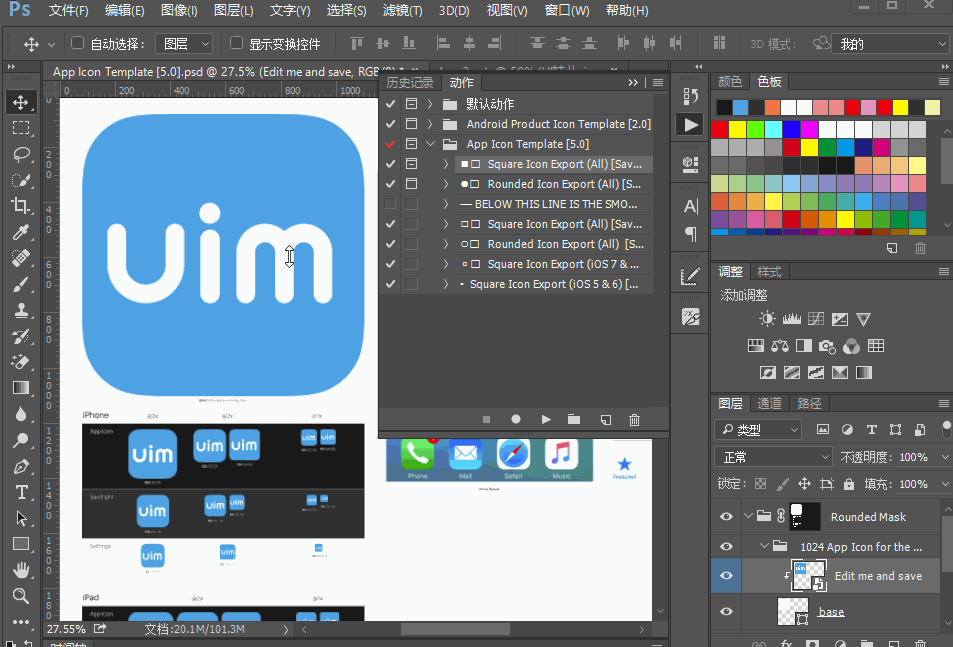
Task: Switch to the 样式 tab
Action: (x=769, y=272)
